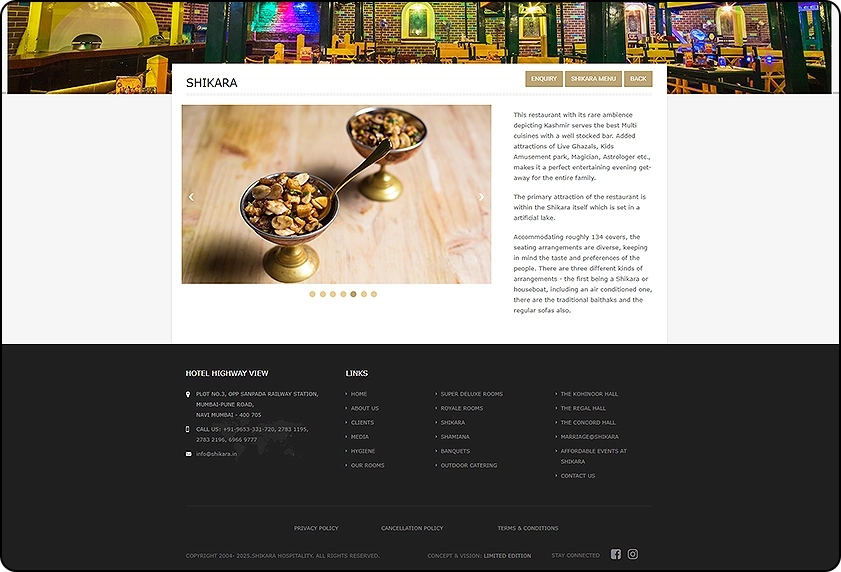Open the Privacy Policy link
The height and width of the screenshot is (572, 841).
(316, 528)
